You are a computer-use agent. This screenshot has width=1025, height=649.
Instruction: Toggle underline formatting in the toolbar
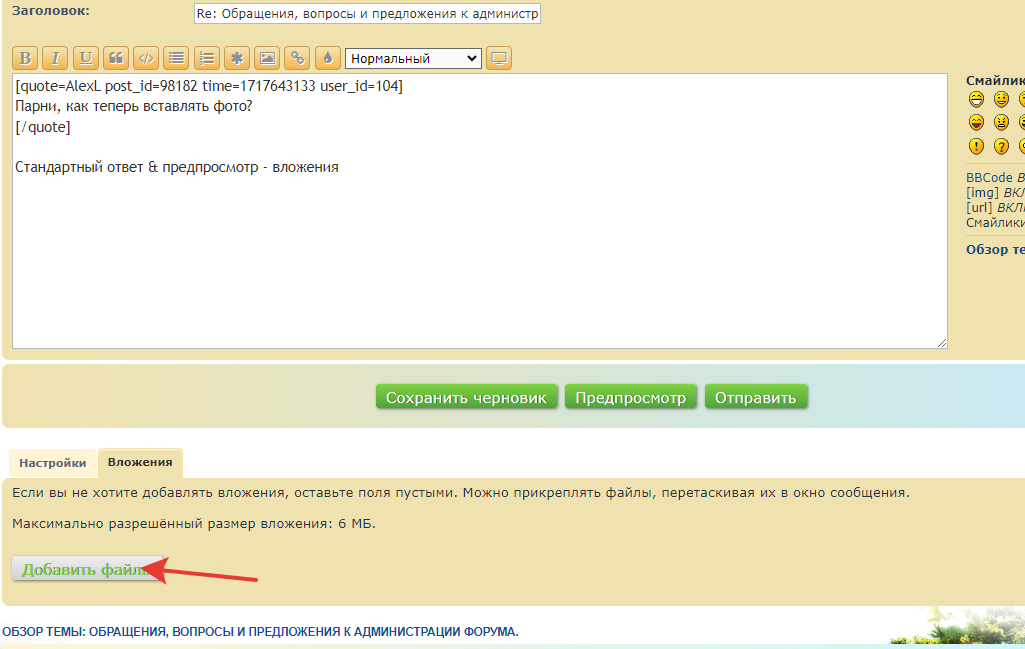[x=86, y=58]
